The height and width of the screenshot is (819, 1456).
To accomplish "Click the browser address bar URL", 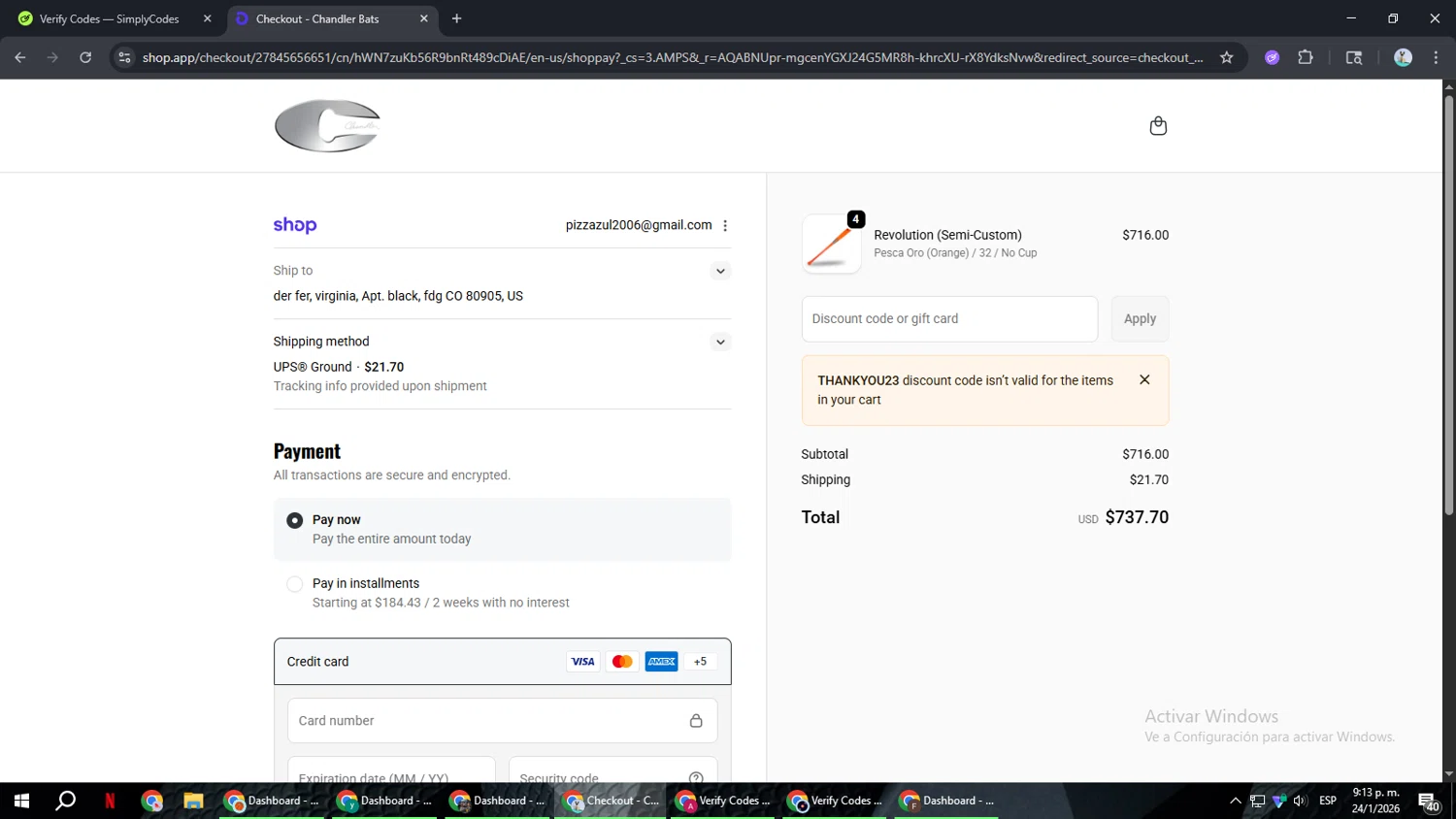I will point(672,57).
